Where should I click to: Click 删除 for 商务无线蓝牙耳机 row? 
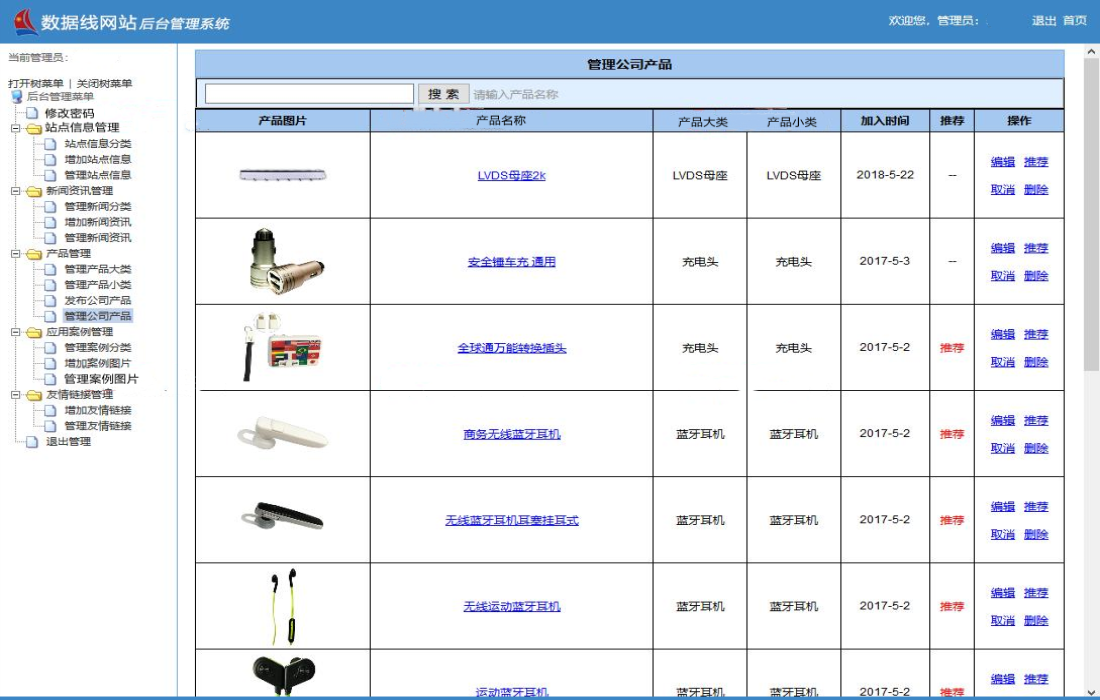point(1035,448)
